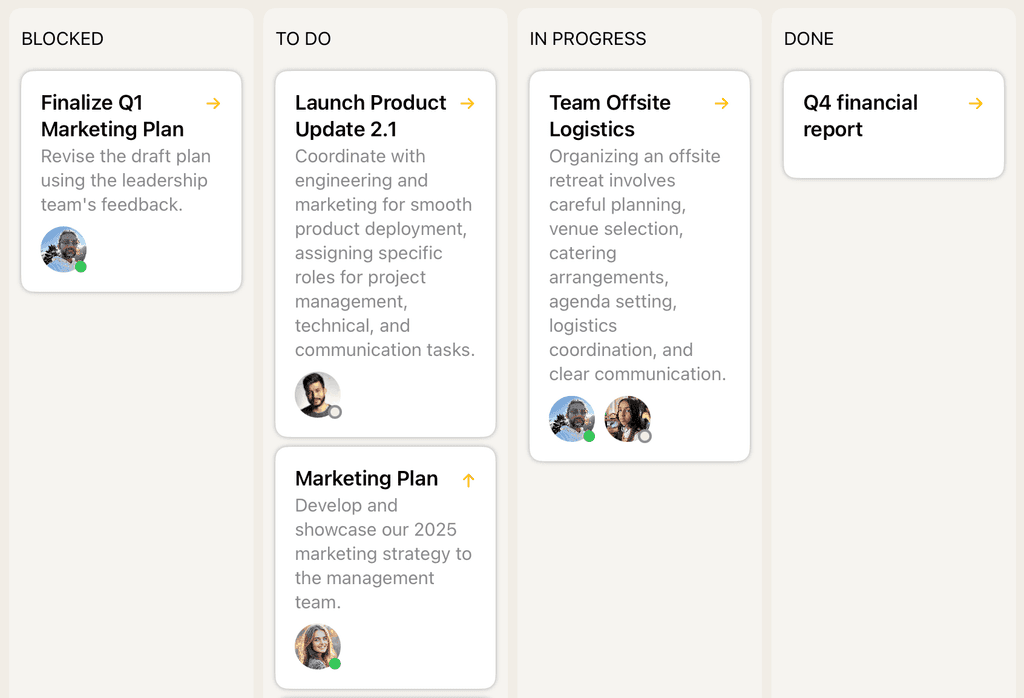Click the second avatar on Team Offsite Logistics
This screenshot has width=1024, height=698.
pyautogui.click(x=627, y=419)
